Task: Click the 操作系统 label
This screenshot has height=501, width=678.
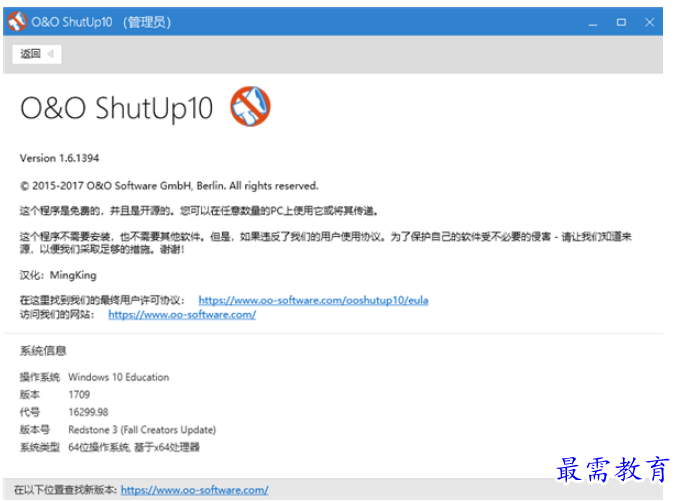Action: pyautogui.click(x=39, y=377)
